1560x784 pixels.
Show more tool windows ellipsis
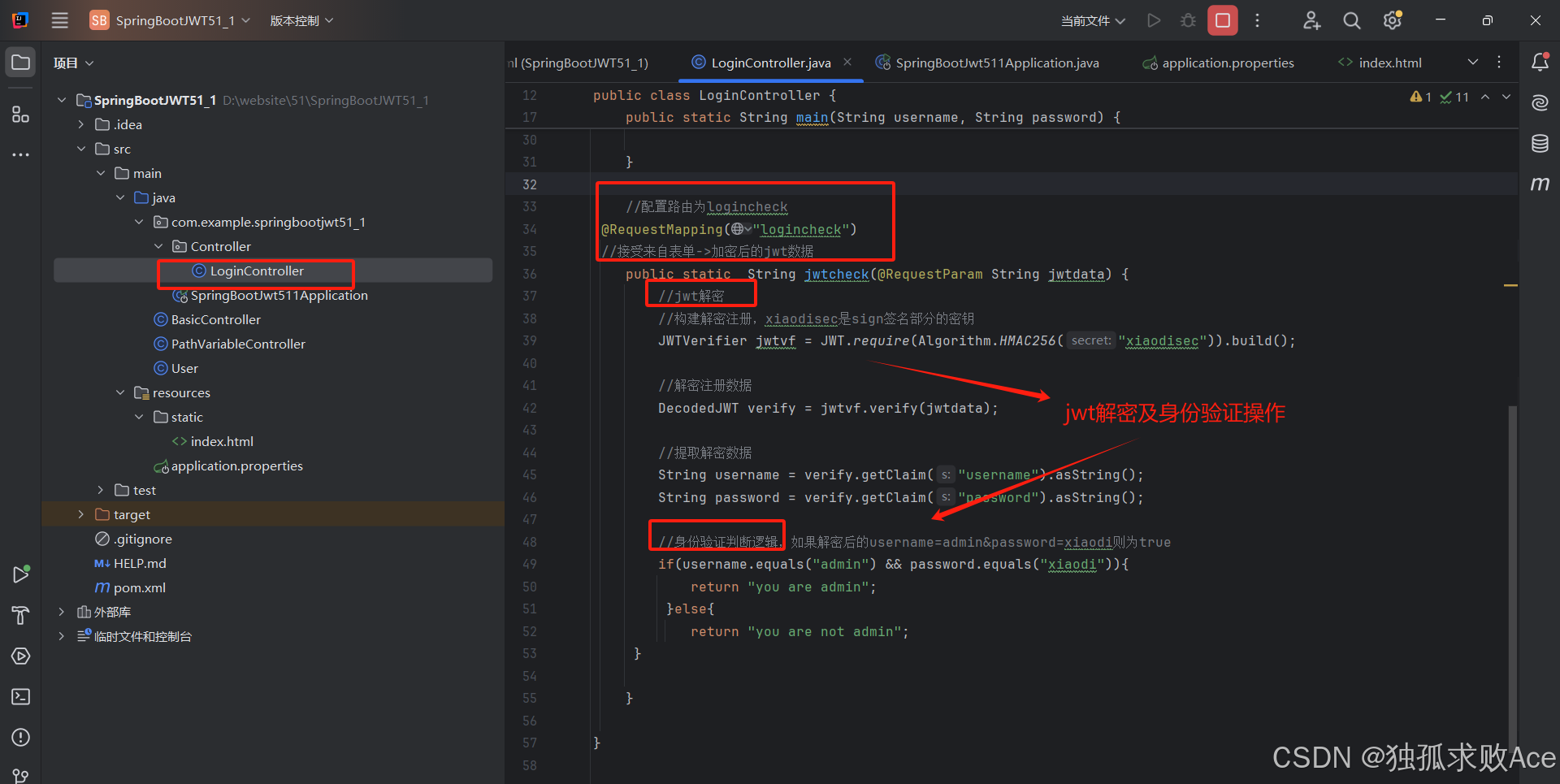[x=21, y=154]
